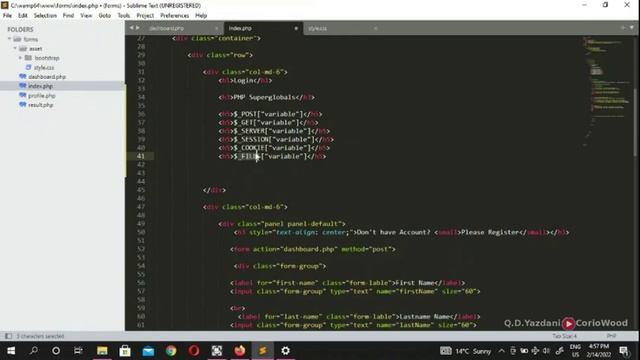Click form action dashboard.php code line
The width and height of the screenshot is (640, 360).
click(313, 249)
